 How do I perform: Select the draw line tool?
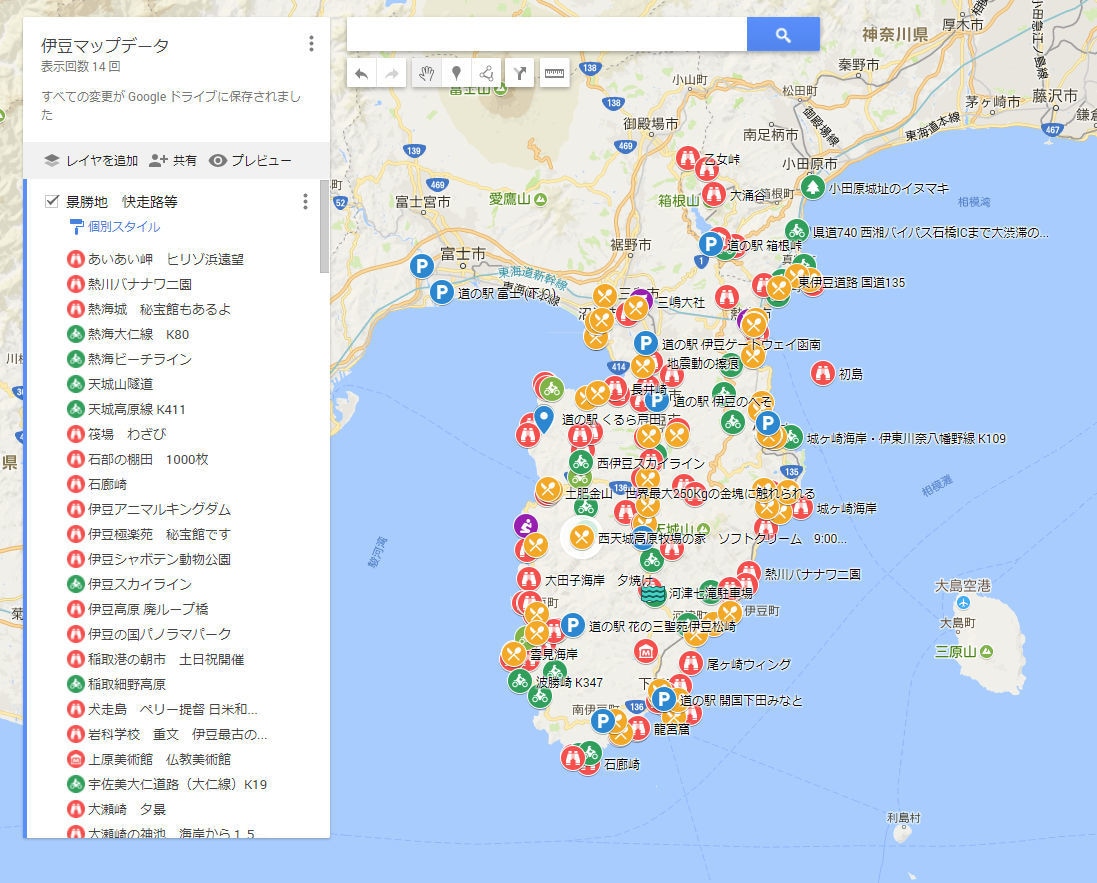[x=486, y=73]
